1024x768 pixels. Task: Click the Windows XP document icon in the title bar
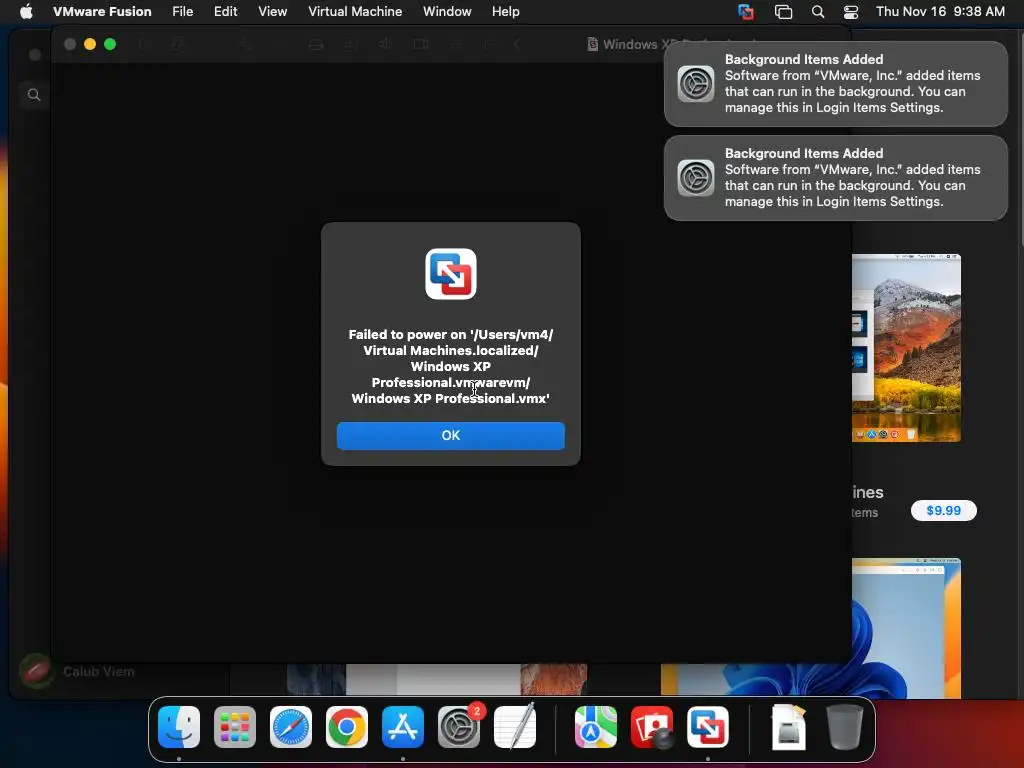[592, 44]
